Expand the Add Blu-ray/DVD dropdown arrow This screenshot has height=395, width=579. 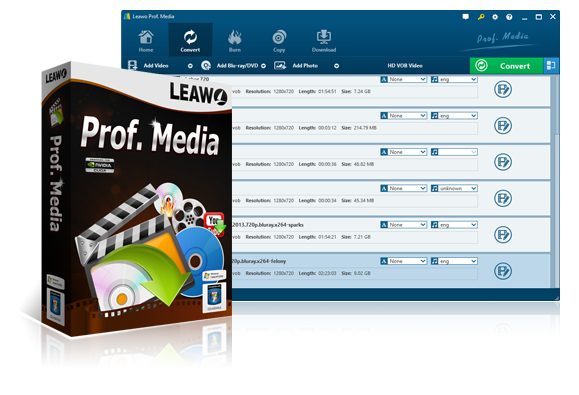[264, 66]
